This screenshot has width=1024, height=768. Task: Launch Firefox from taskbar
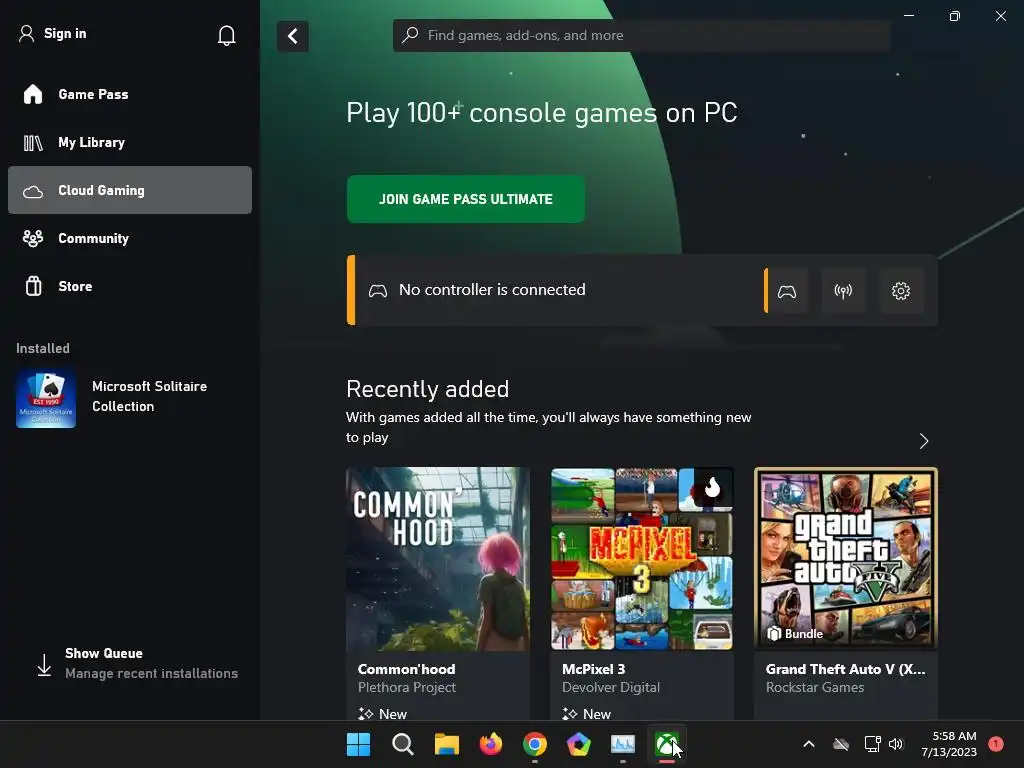click(x=490, y=744)
